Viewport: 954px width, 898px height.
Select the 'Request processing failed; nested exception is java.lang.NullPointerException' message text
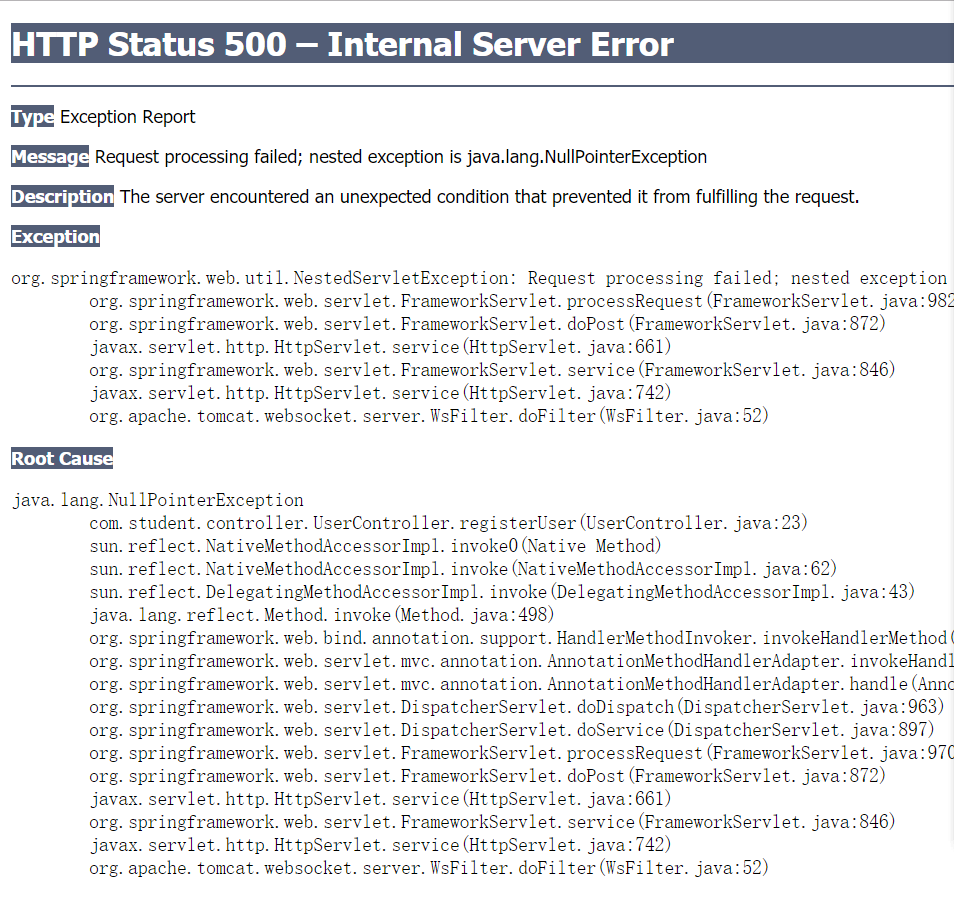pos(401,157)
